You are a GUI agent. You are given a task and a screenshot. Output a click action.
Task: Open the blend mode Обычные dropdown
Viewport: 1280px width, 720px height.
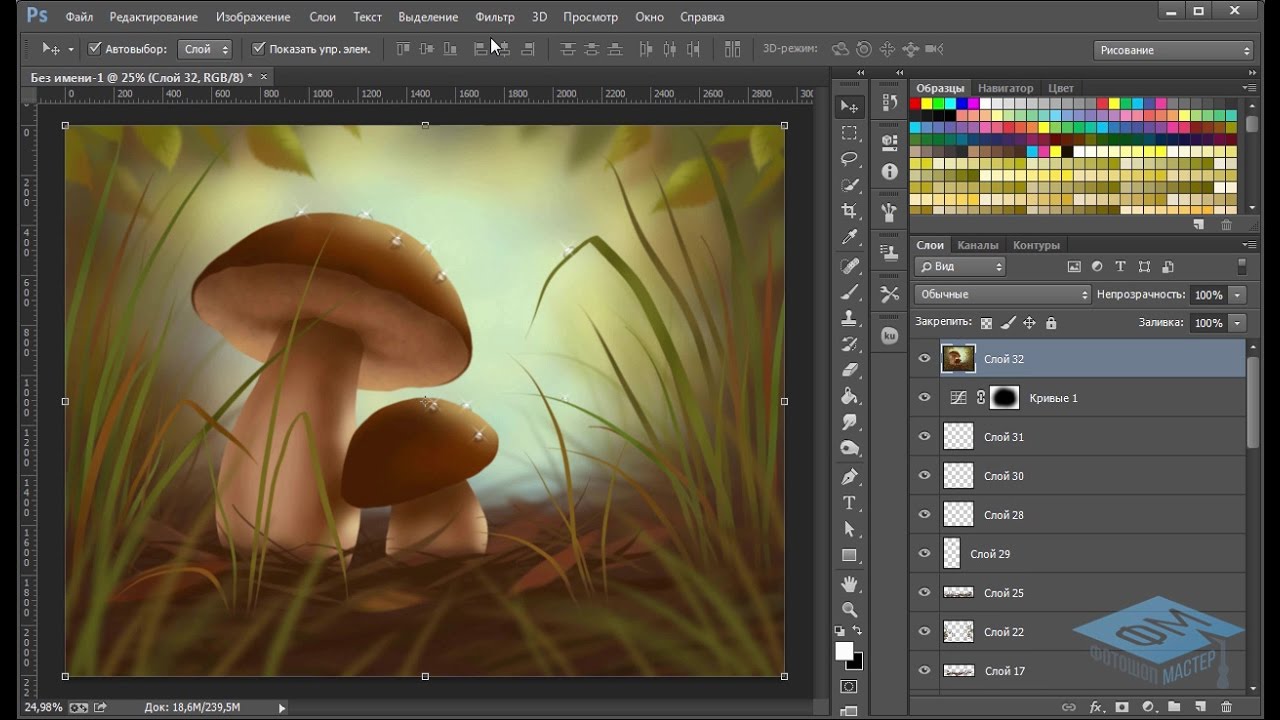1002,295
